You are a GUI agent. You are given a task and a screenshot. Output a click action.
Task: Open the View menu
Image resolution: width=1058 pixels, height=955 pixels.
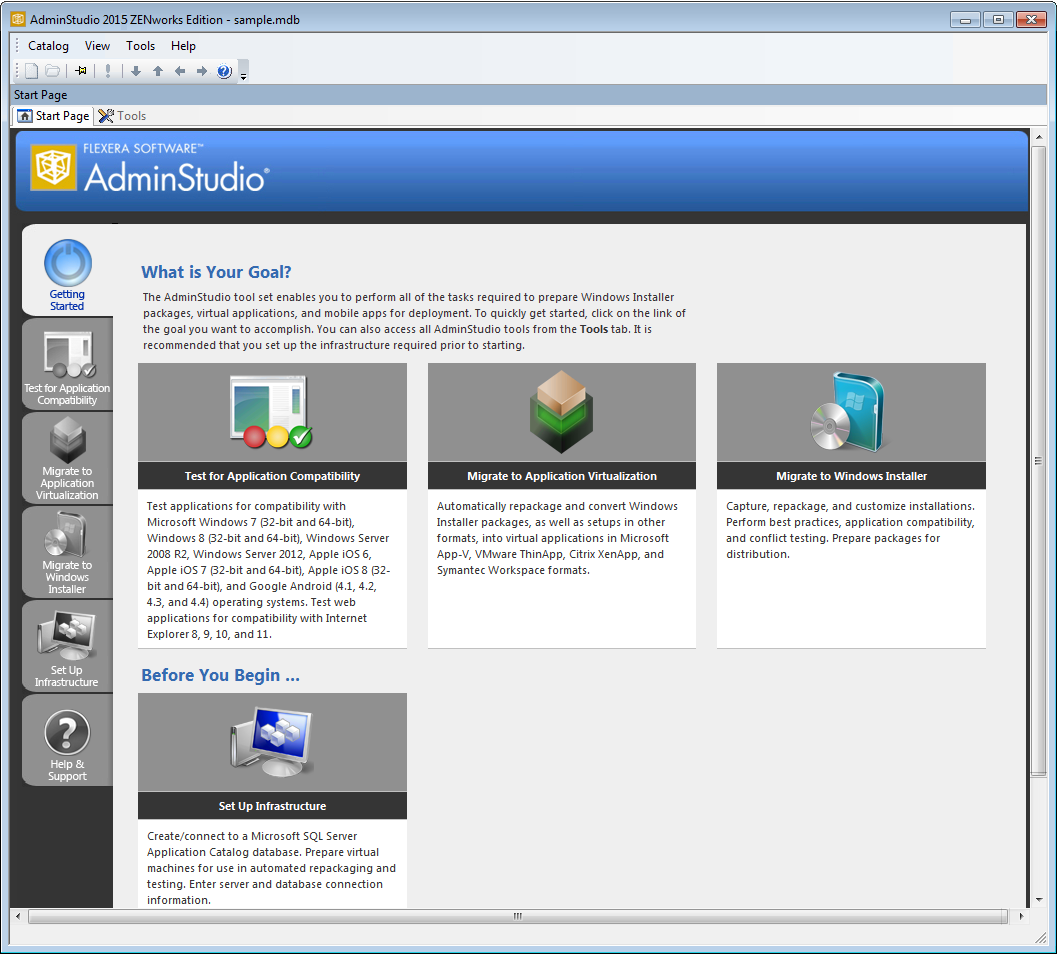click(x=97, y=46)
